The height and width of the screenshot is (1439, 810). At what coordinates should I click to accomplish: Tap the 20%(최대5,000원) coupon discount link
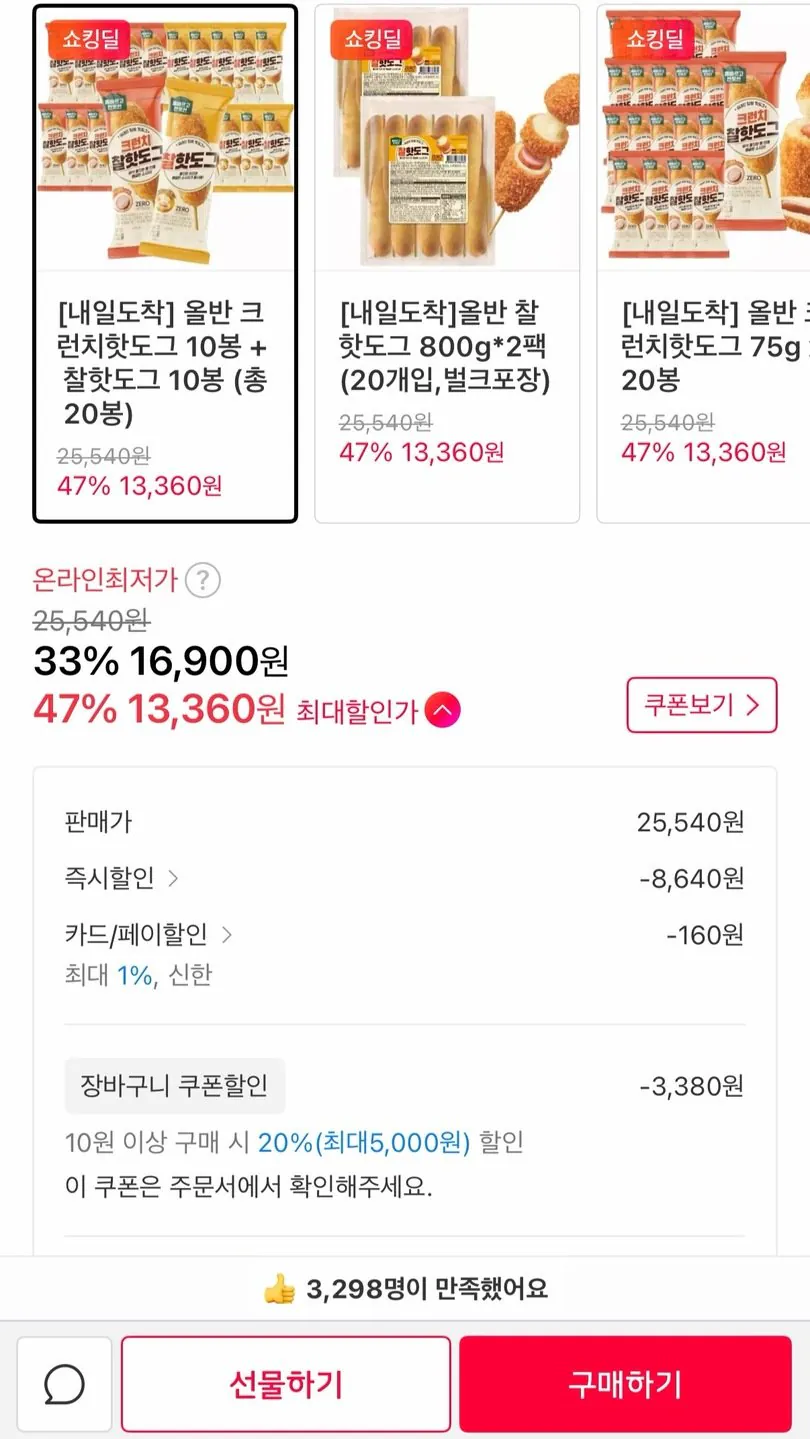click(364, 1142)
